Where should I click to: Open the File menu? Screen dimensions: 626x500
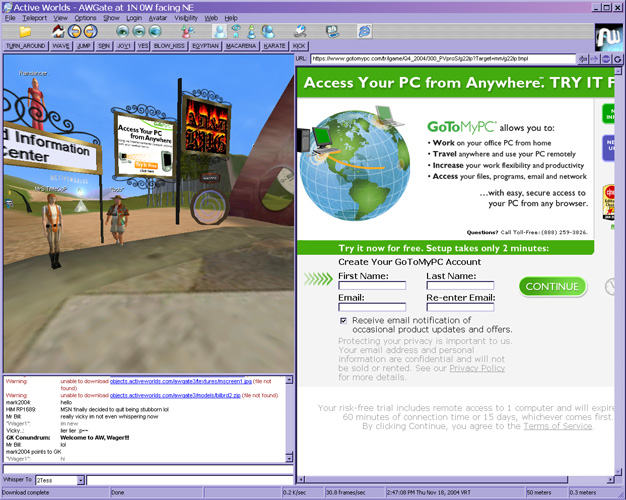coord(10,18)
